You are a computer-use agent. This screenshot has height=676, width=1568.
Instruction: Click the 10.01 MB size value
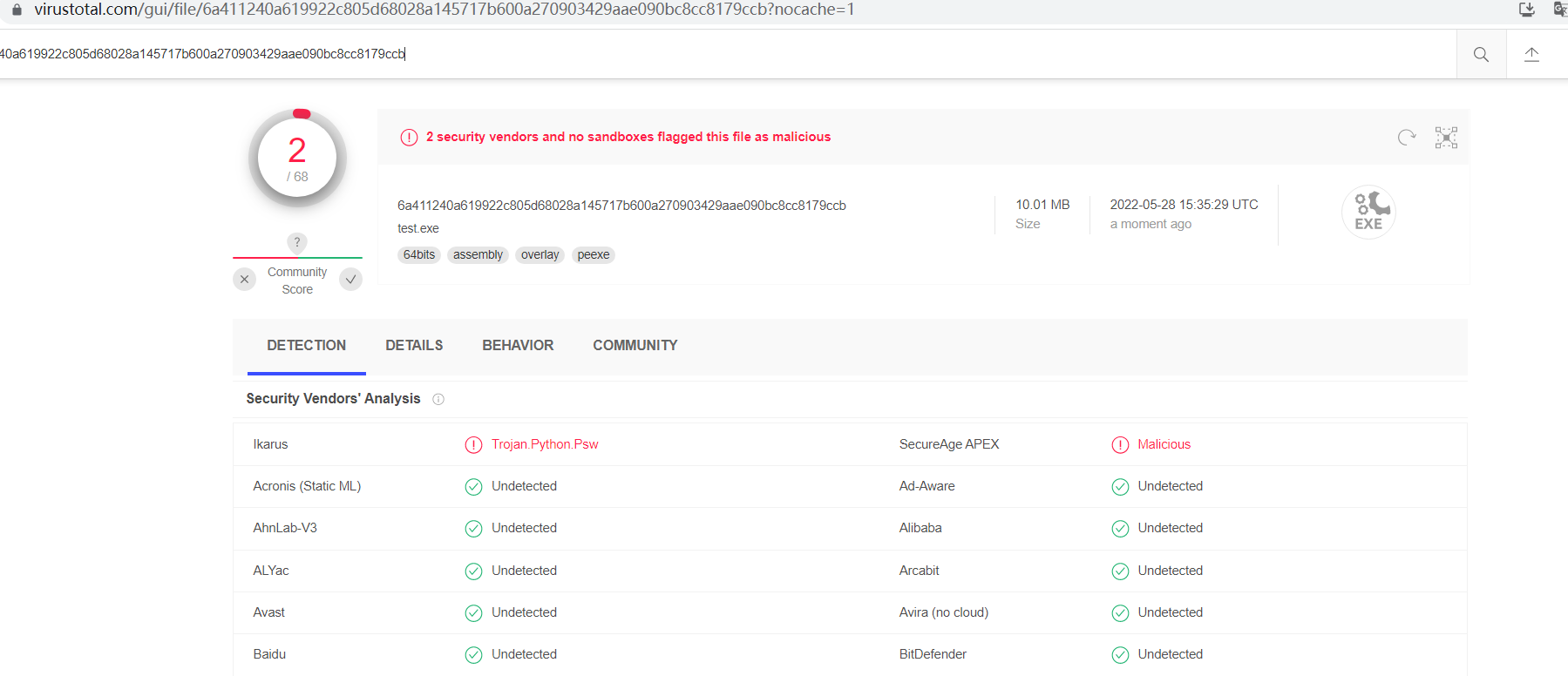[1042, 205]
